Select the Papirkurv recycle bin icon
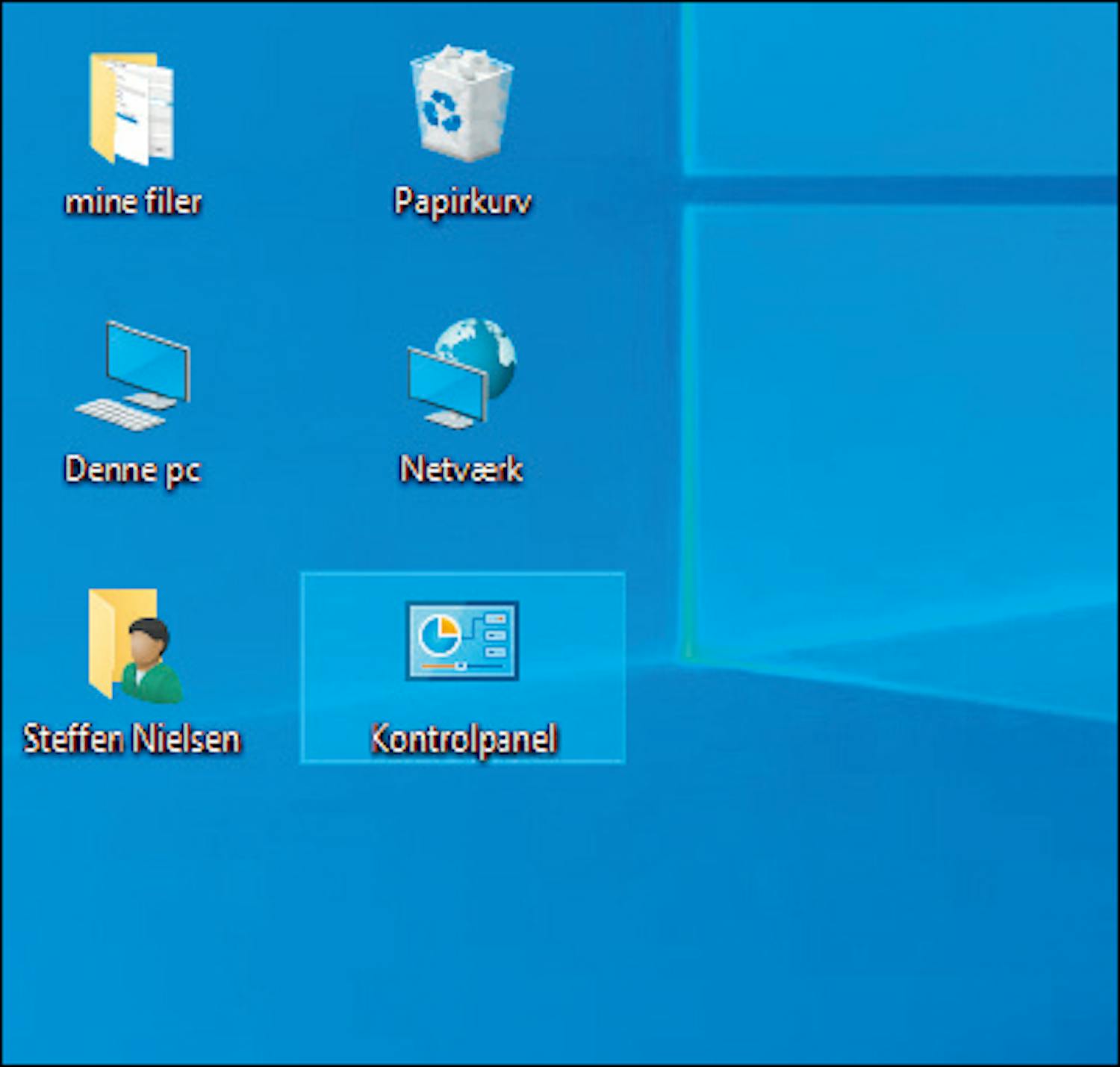The width and height of the screenshot is (1120, 1067). [462, 103]
